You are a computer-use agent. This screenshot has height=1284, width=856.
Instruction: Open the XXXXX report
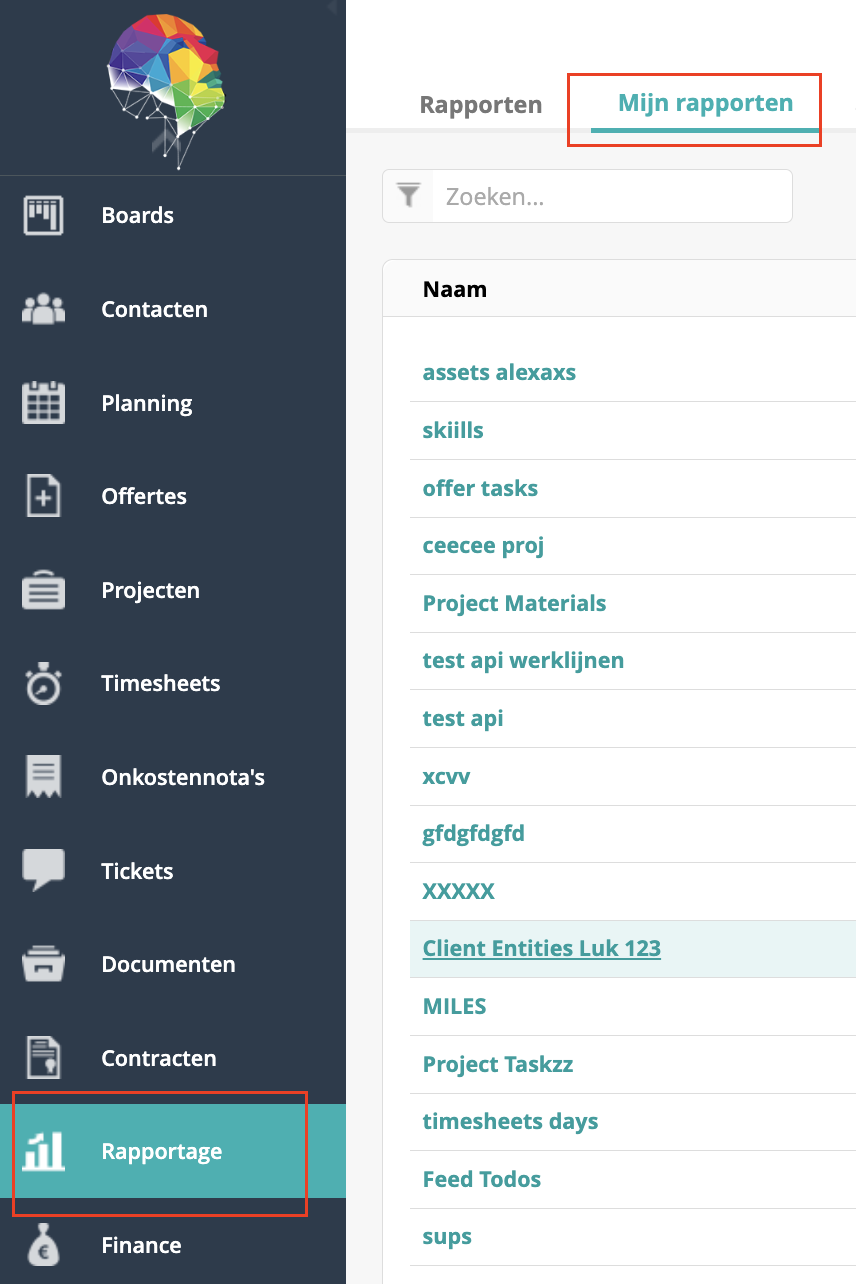point(459,891)
